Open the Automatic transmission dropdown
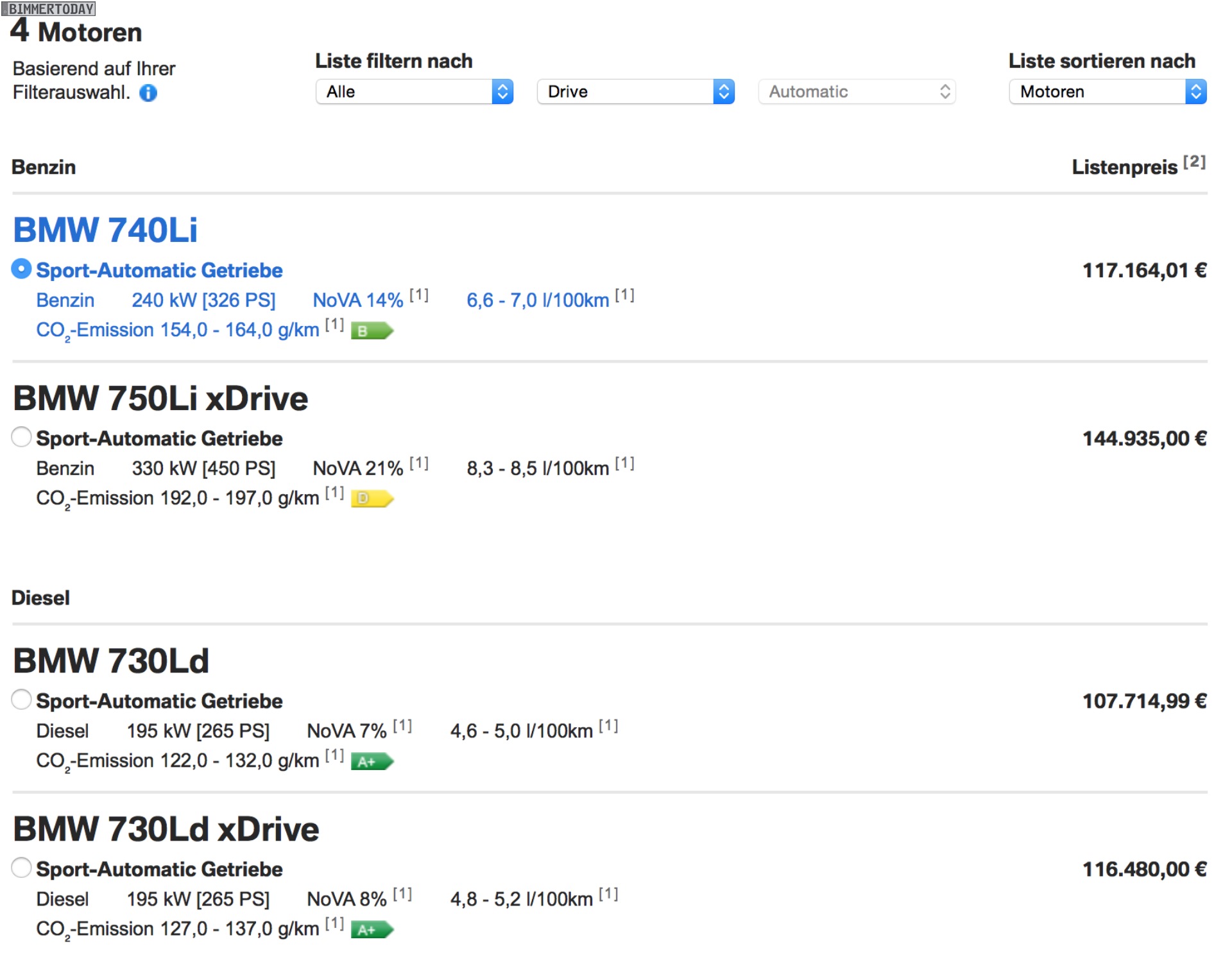 pos(857,92)
